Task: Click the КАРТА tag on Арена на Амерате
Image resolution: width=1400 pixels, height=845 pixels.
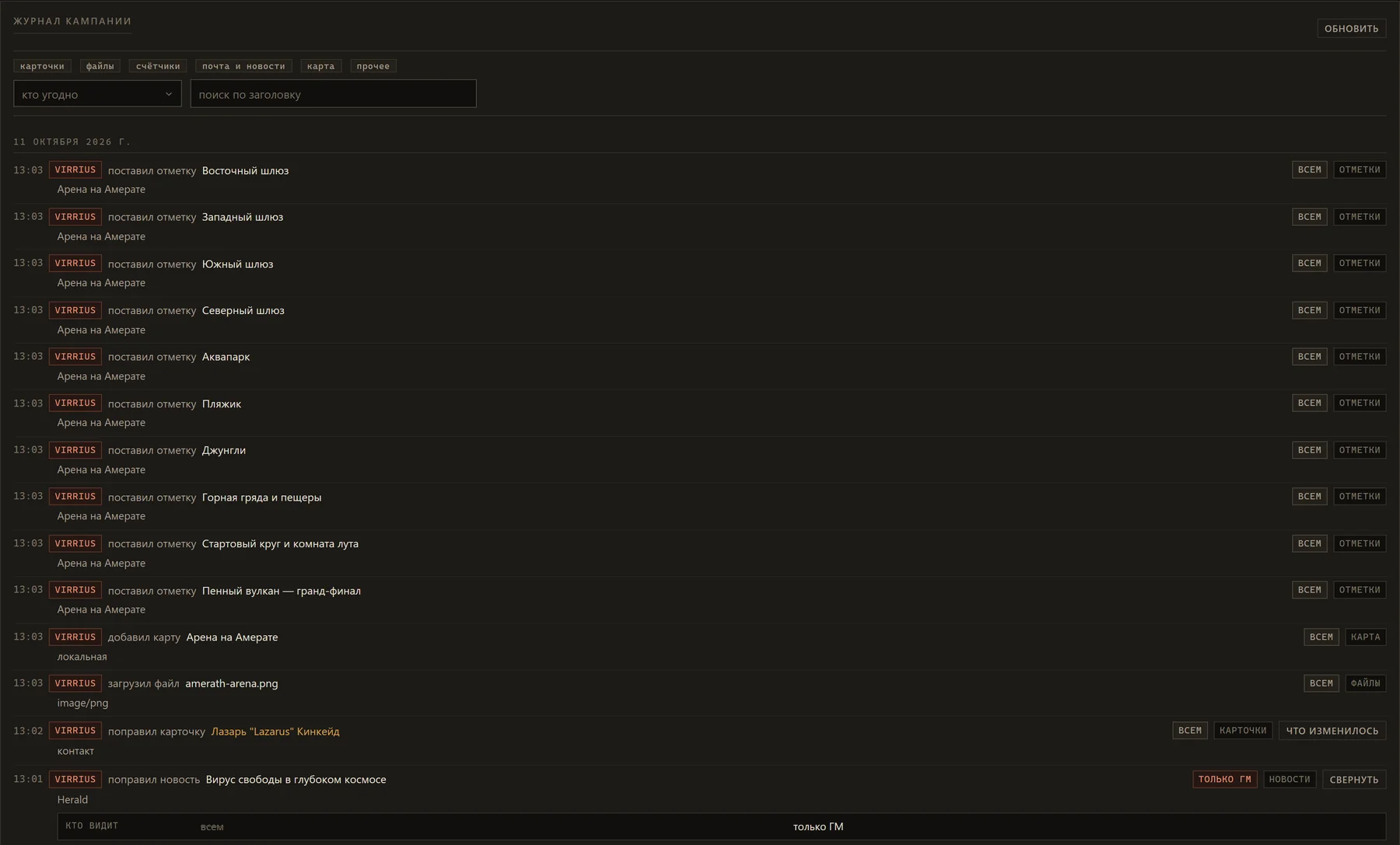Action: pyautogui.click(x=1365, y=637)
